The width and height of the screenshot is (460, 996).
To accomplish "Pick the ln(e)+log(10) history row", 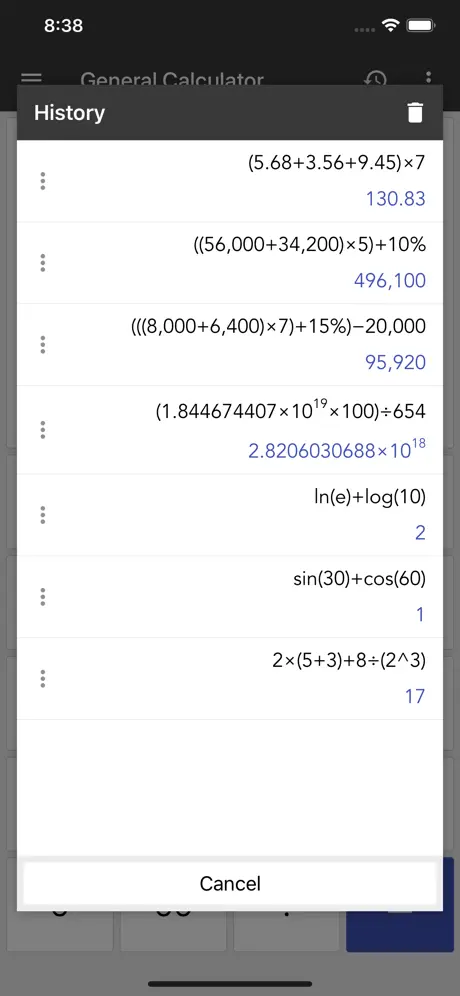I will [x=230, y=515].
